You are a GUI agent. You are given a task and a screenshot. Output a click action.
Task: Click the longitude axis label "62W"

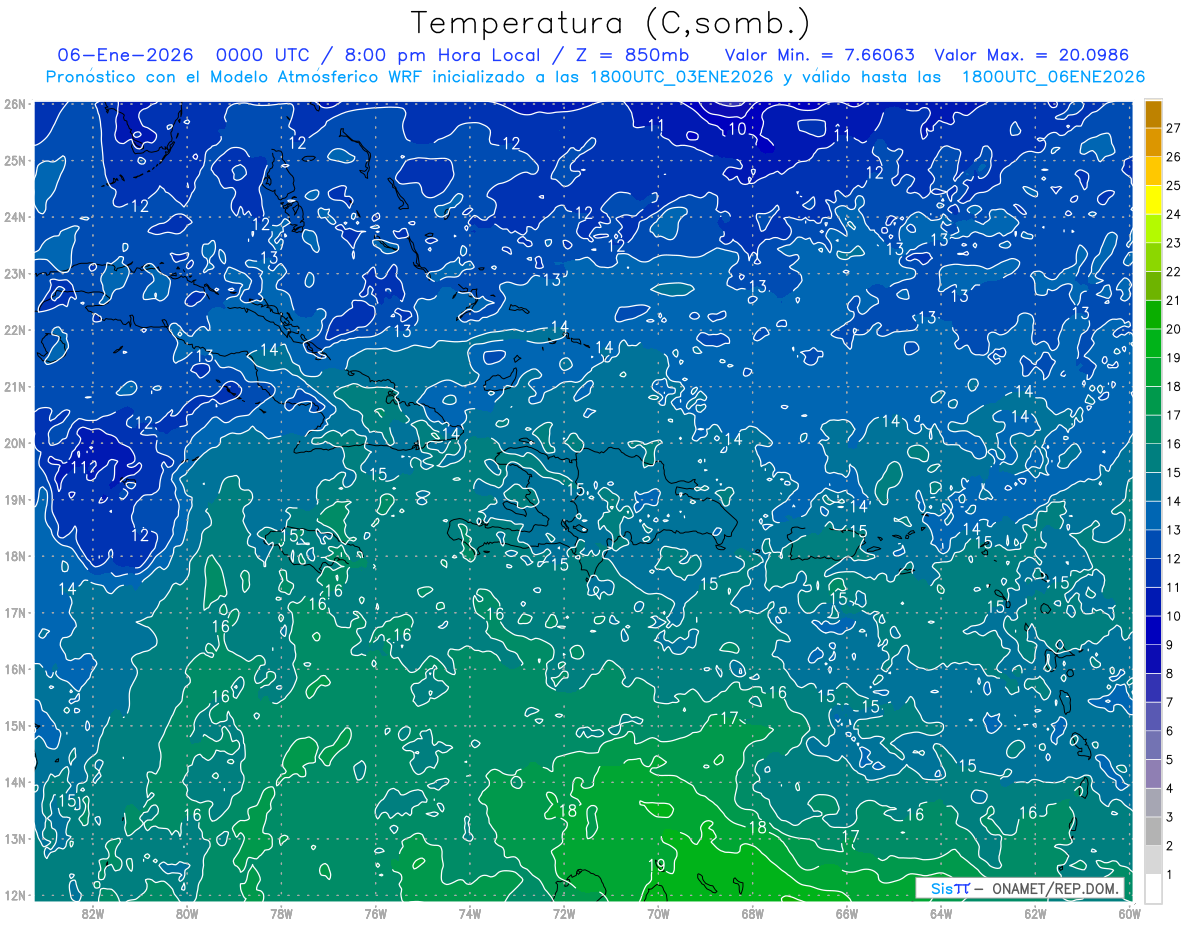[x=1035, y=912]
